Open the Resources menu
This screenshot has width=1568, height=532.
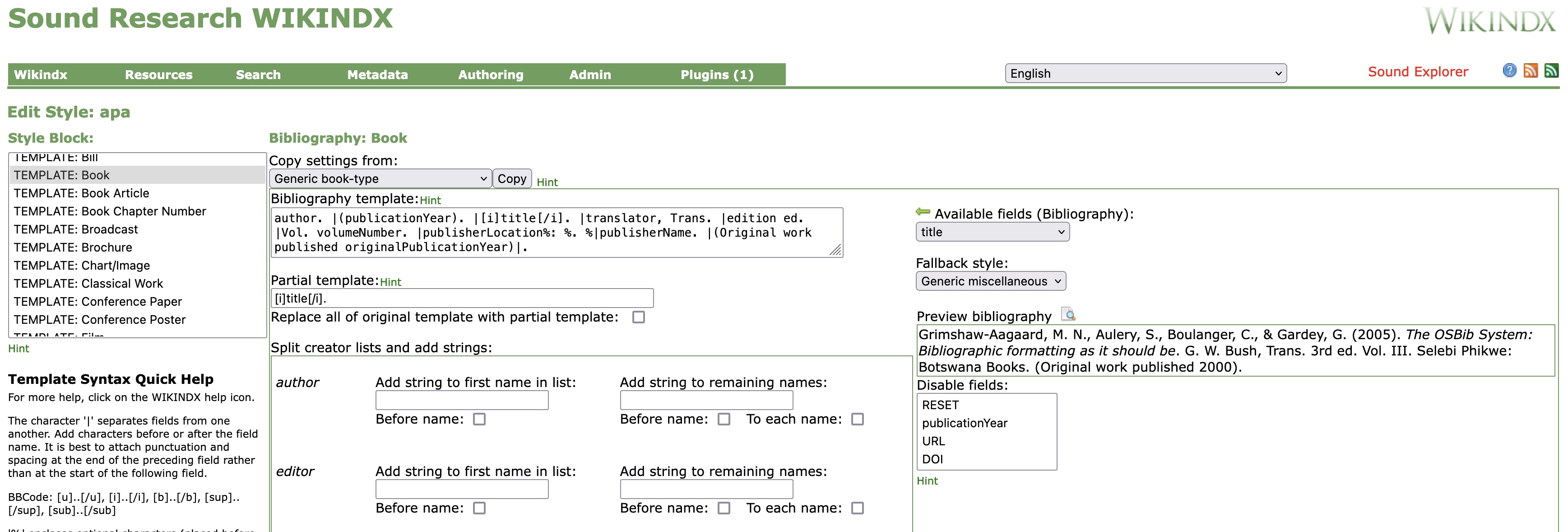pos(158,75)
